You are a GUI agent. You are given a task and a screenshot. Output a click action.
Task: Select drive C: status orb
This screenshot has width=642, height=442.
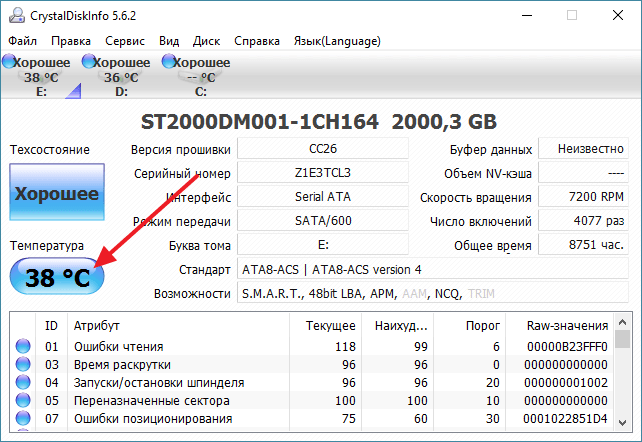[168, 62]
